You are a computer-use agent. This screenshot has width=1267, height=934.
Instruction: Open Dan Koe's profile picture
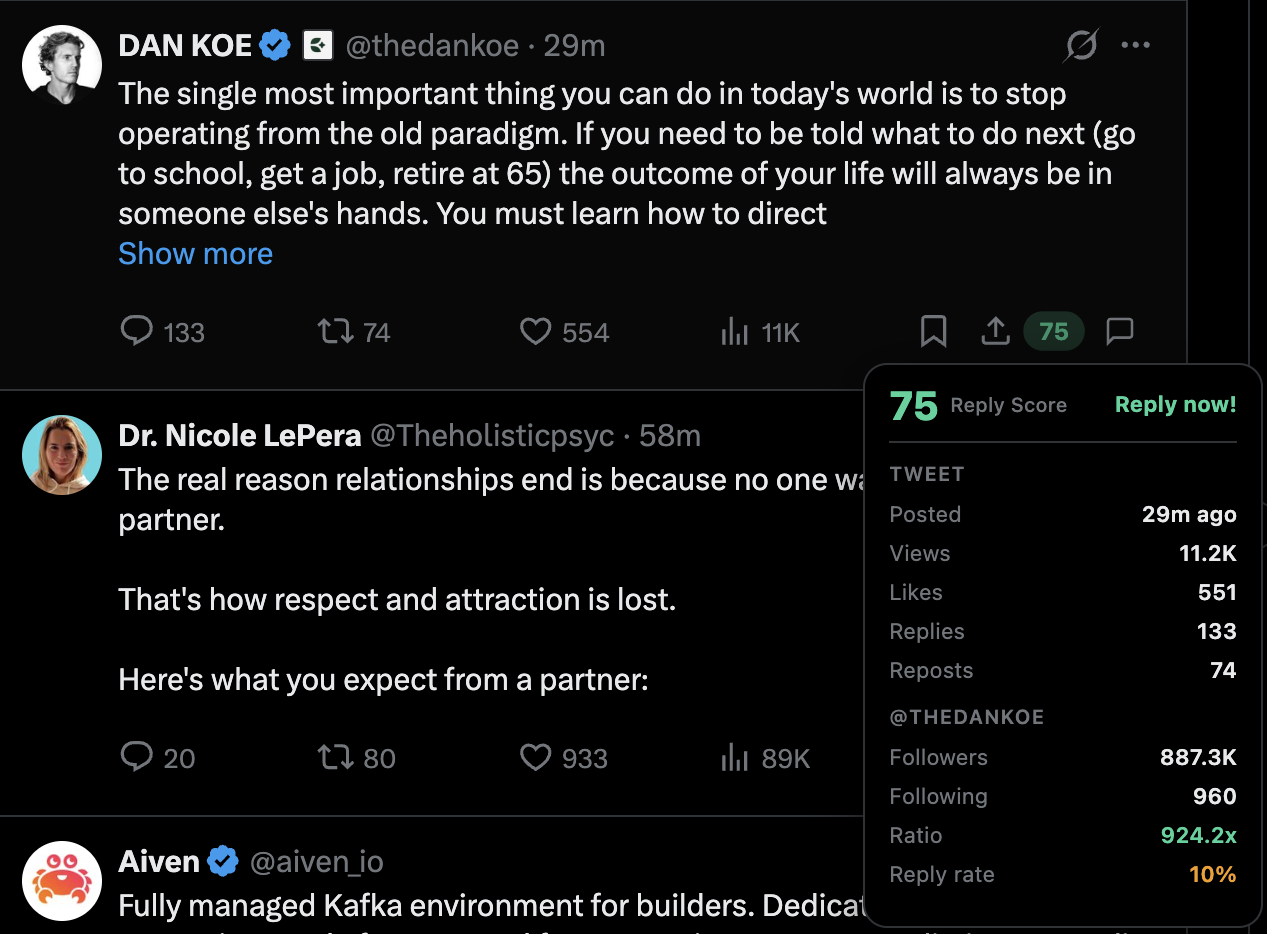62,65
